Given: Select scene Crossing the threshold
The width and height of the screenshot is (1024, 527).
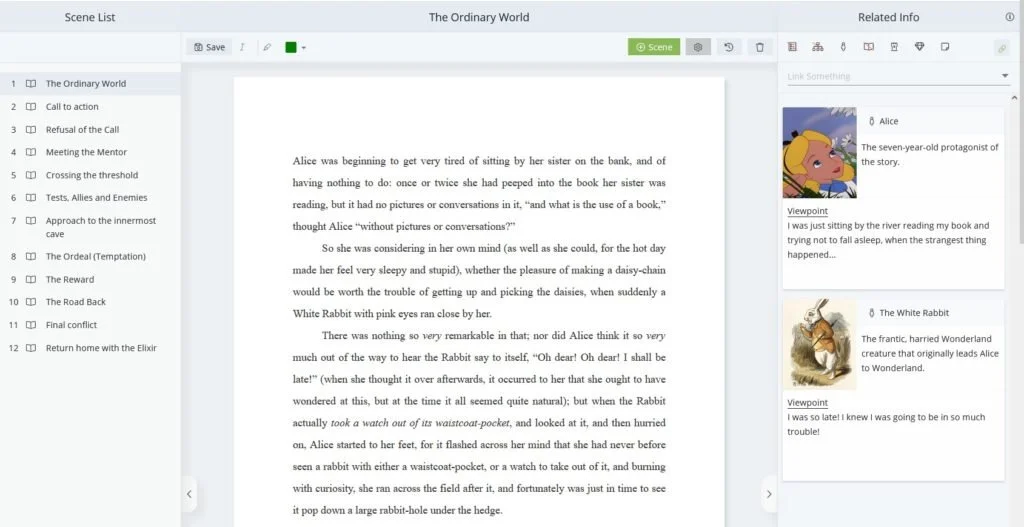Looking at the screenshot, I should 90,175.
